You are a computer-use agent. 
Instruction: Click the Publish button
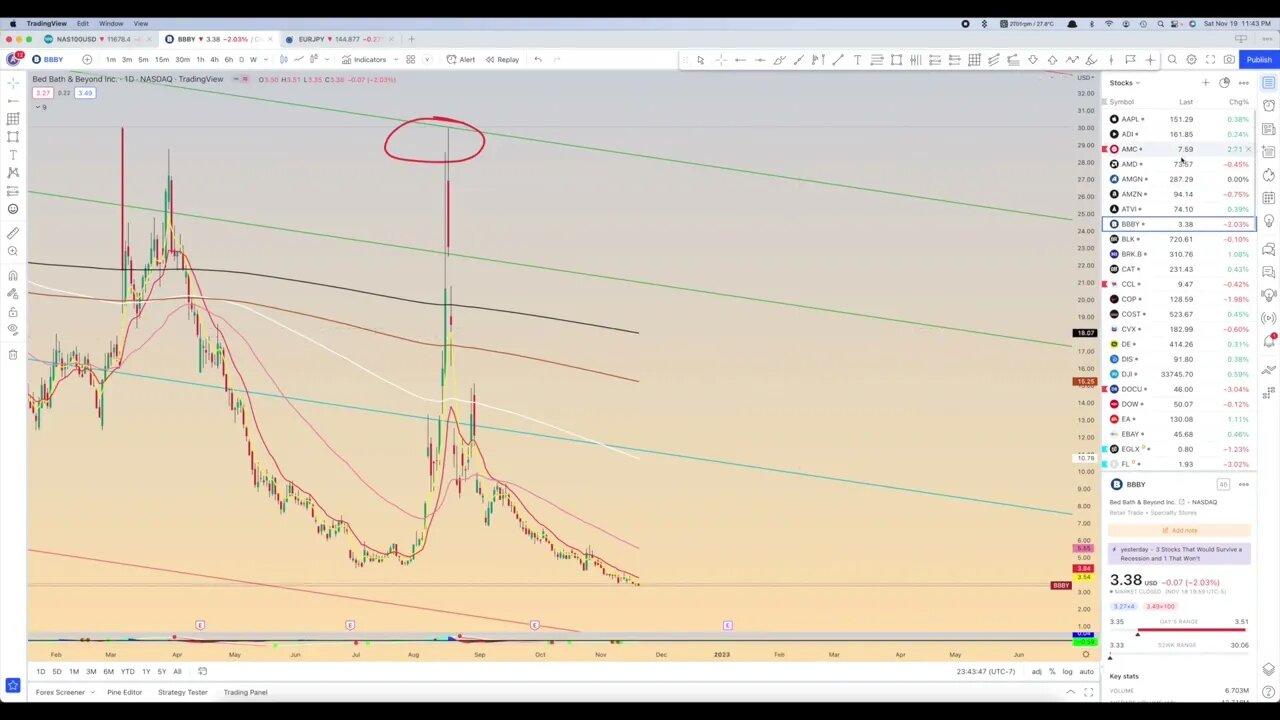tap(1259, 60)
